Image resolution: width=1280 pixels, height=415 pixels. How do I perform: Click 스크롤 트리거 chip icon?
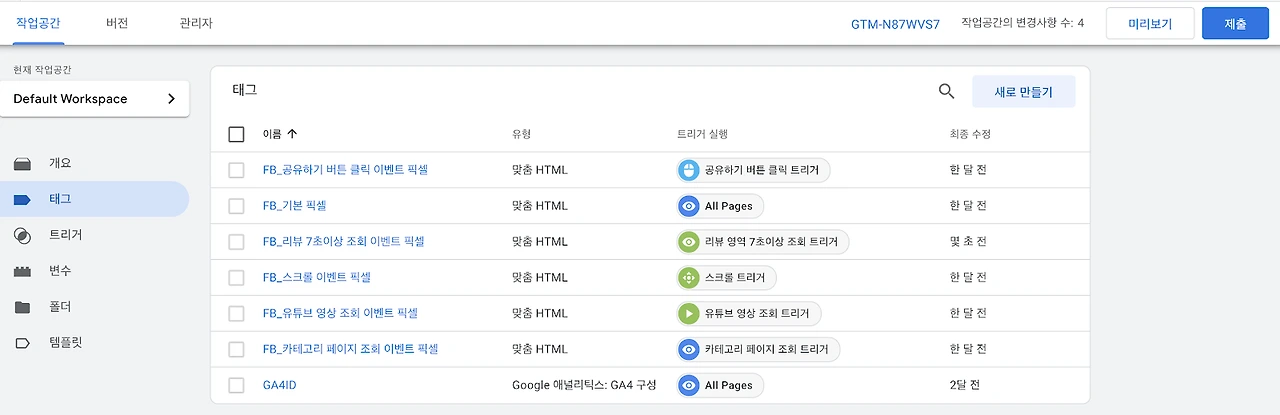pyautogui.click(x=688, y=277)
